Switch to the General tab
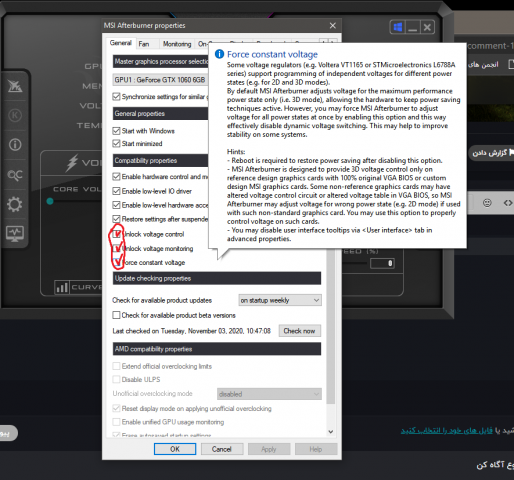This screenshot has width=514, height=480. (121, 43)
